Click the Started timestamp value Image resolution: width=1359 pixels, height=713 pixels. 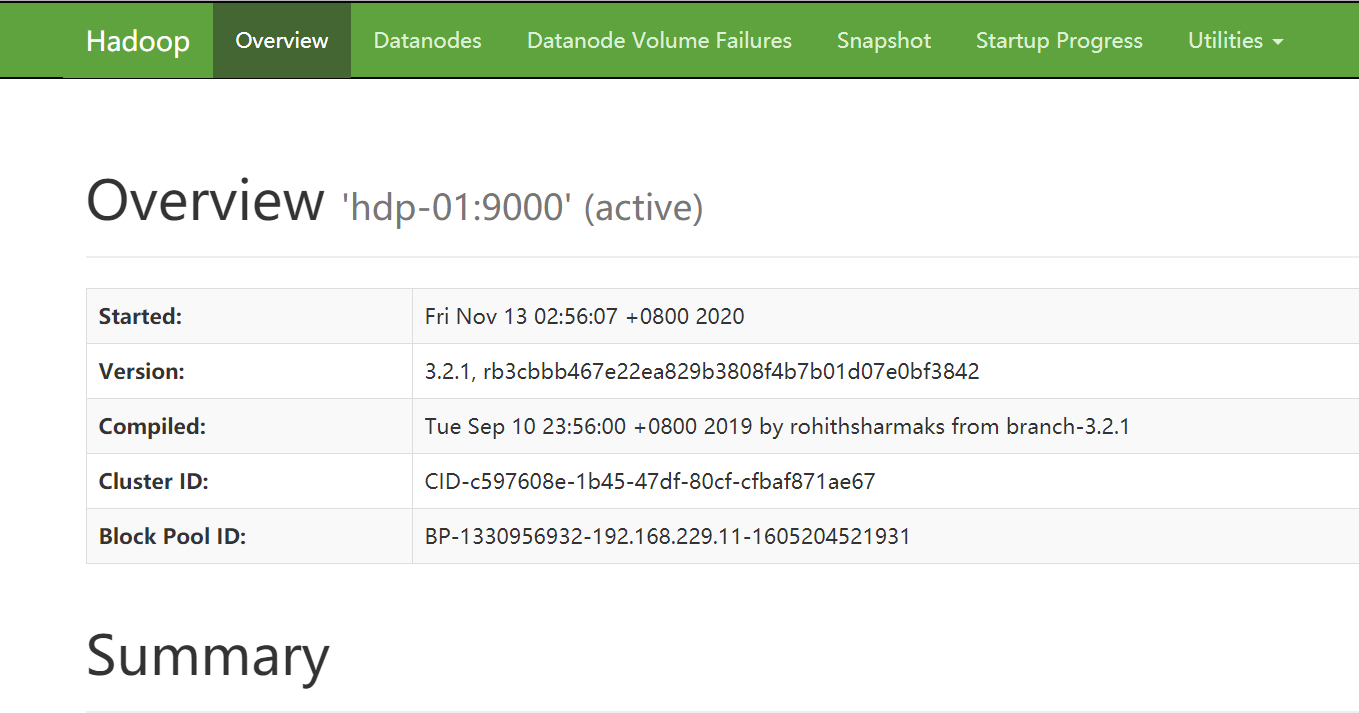tap(584, 317)
